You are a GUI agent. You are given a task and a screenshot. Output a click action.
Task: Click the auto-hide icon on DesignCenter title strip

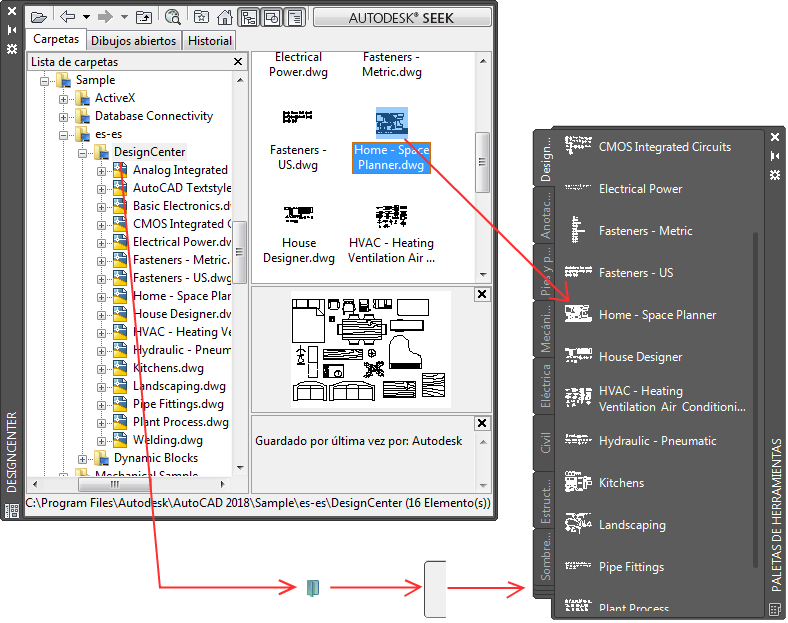(x=12, y=30)
